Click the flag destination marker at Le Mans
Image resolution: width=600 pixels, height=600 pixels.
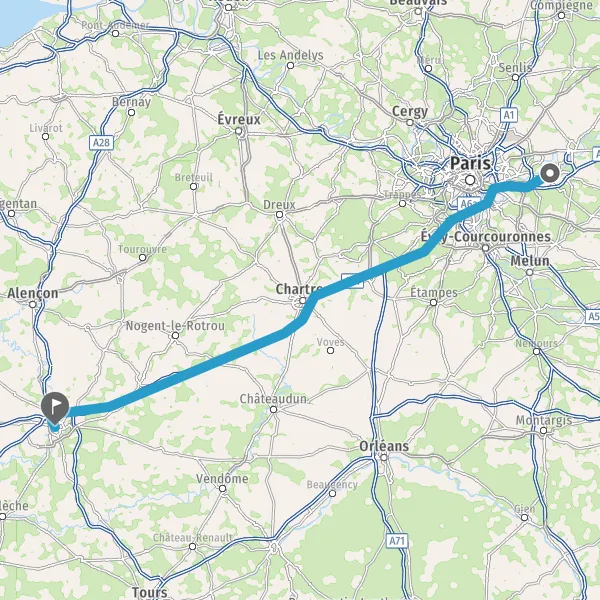click(55, 408)
